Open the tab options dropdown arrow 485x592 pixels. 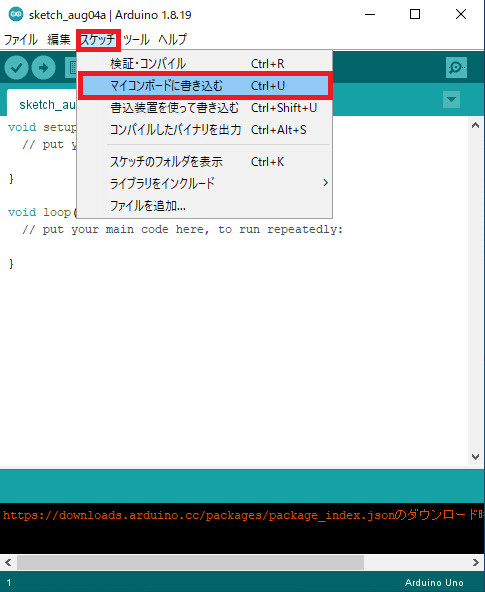[x=451, y=100]
